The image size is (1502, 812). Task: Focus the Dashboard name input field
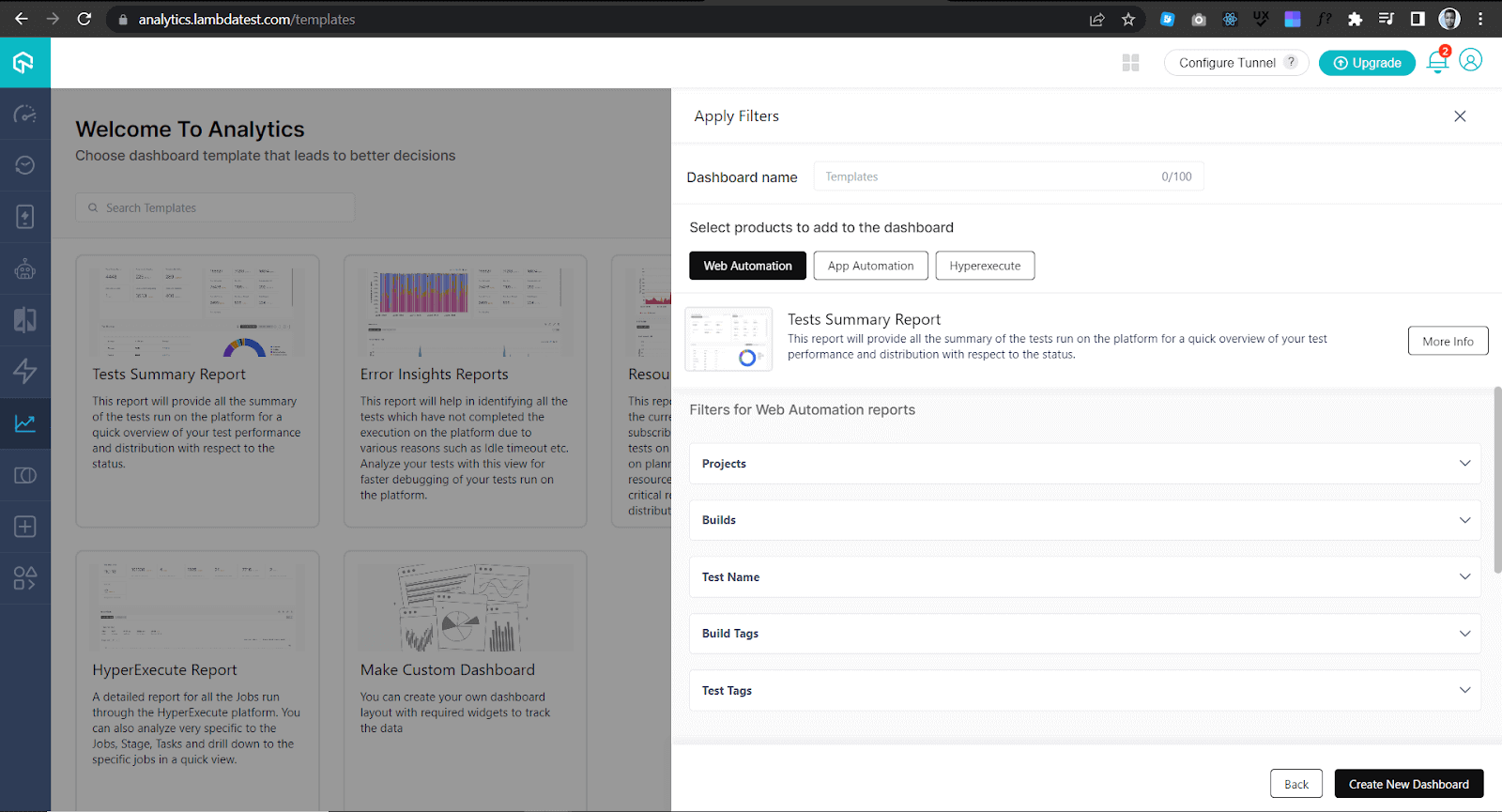[1008, 176]
